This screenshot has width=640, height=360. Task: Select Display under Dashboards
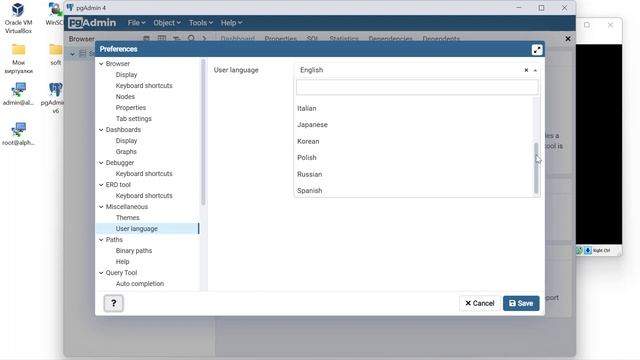click(x=126, y=141)
